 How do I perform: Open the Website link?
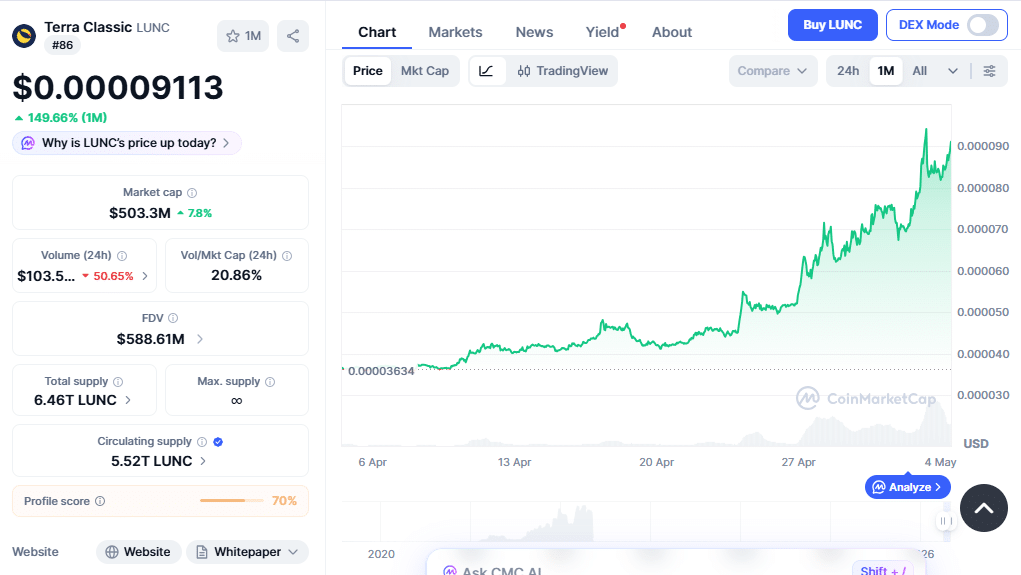[138, 552]
